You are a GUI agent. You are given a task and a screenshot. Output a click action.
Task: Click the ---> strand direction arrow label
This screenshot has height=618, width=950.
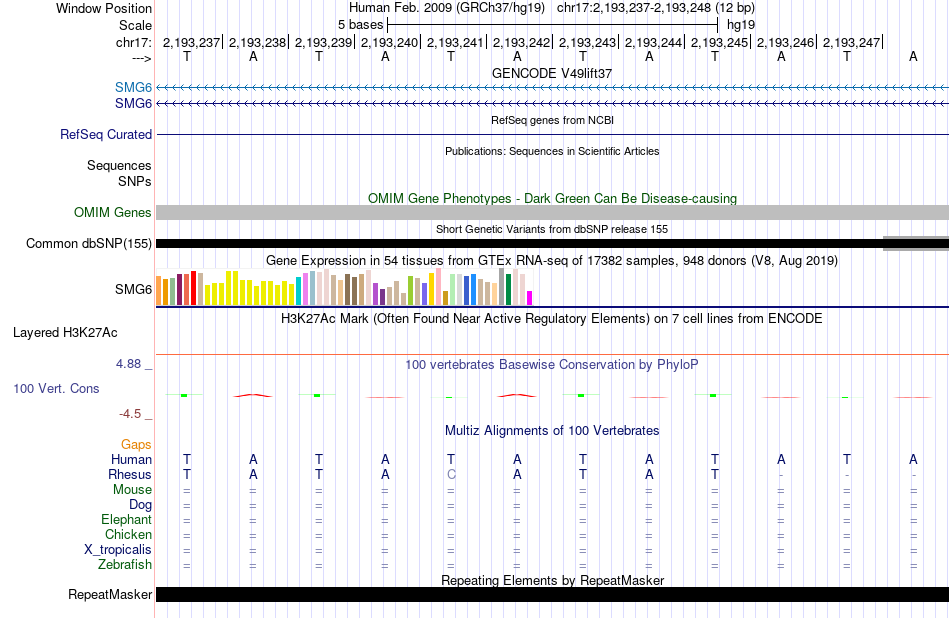tap(141, 58)
